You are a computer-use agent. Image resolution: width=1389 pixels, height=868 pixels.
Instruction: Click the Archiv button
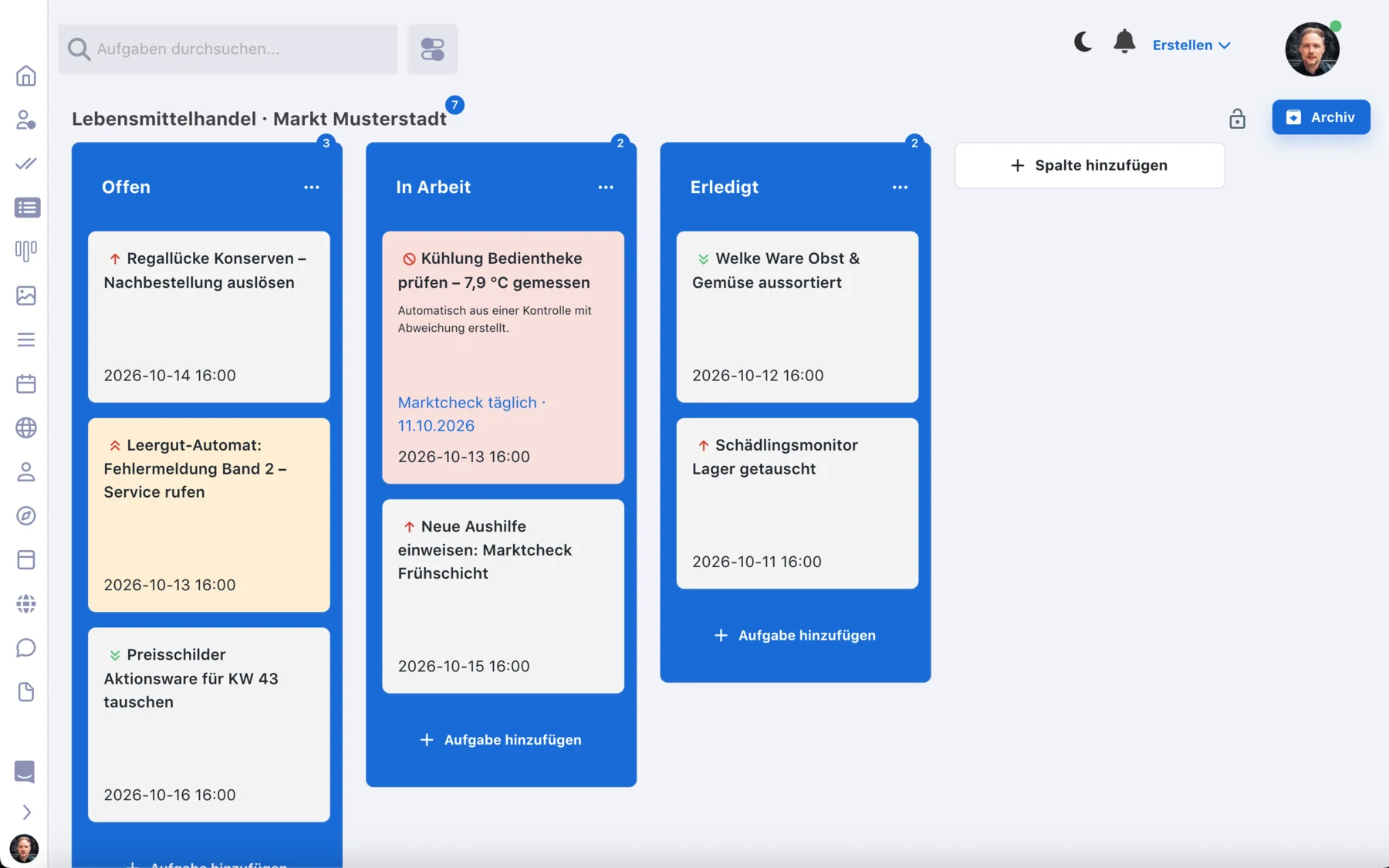[1320, 117]
